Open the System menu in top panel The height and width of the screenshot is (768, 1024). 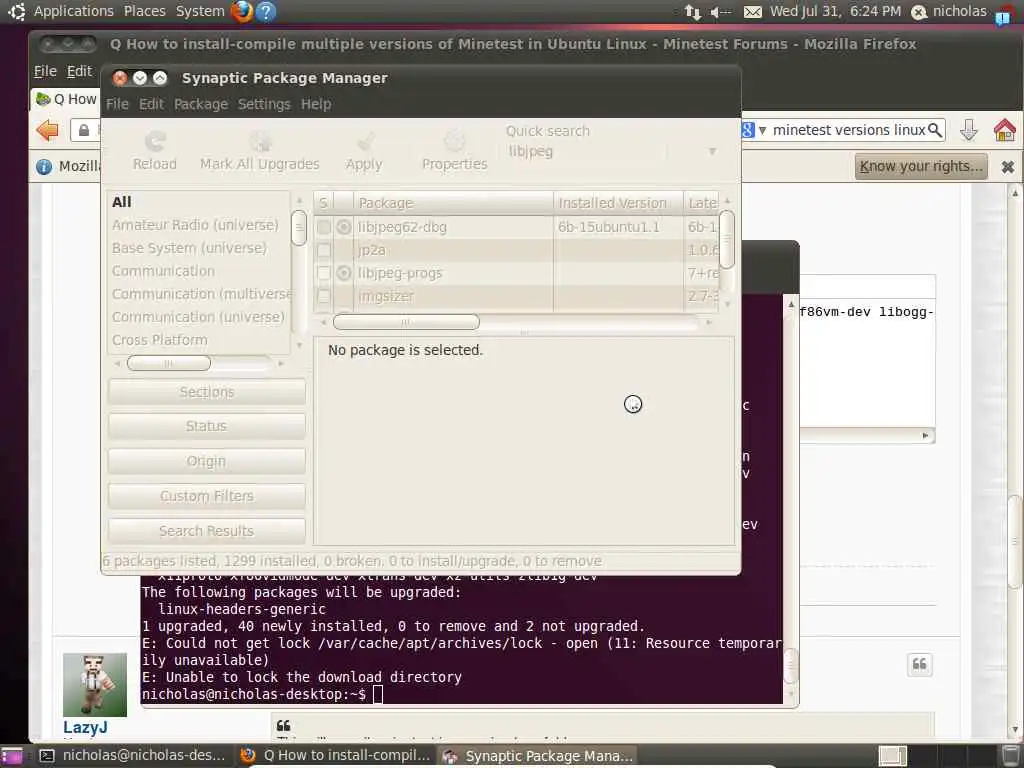200,11
